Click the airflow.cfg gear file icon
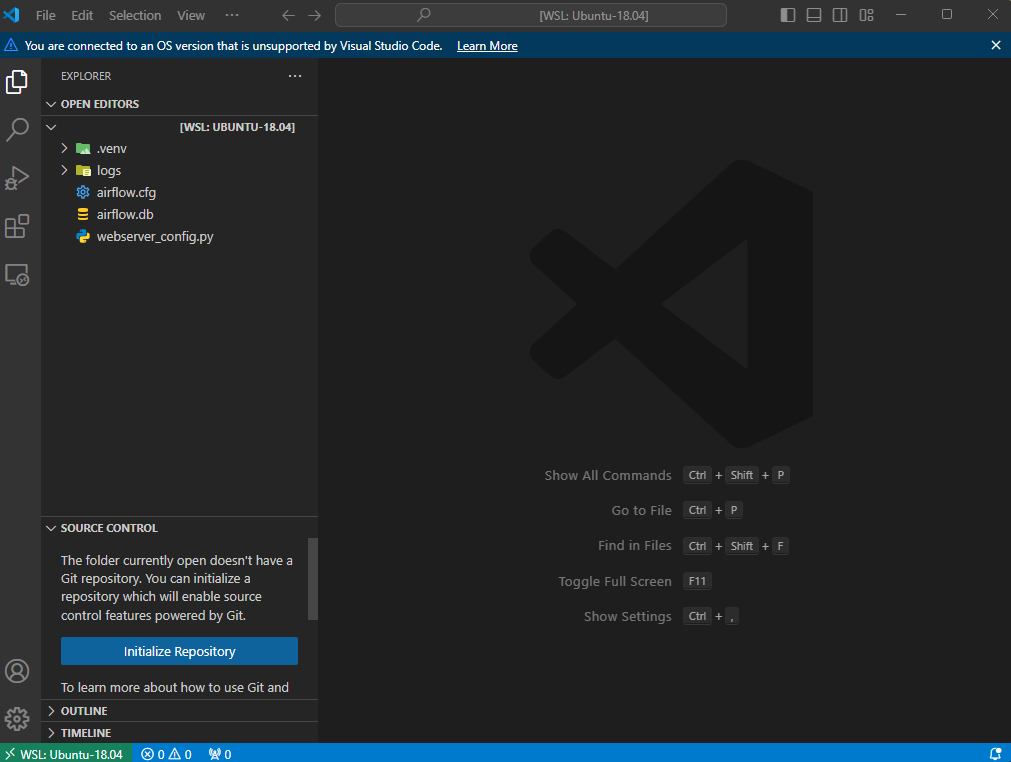 tap(83, 192)
